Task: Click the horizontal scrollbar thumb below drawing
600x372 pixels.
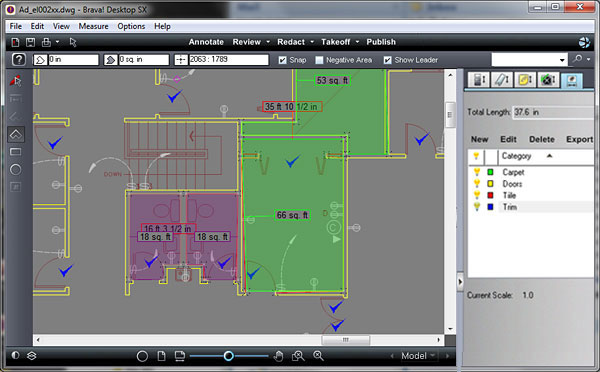Action: (x=346, y=339)
